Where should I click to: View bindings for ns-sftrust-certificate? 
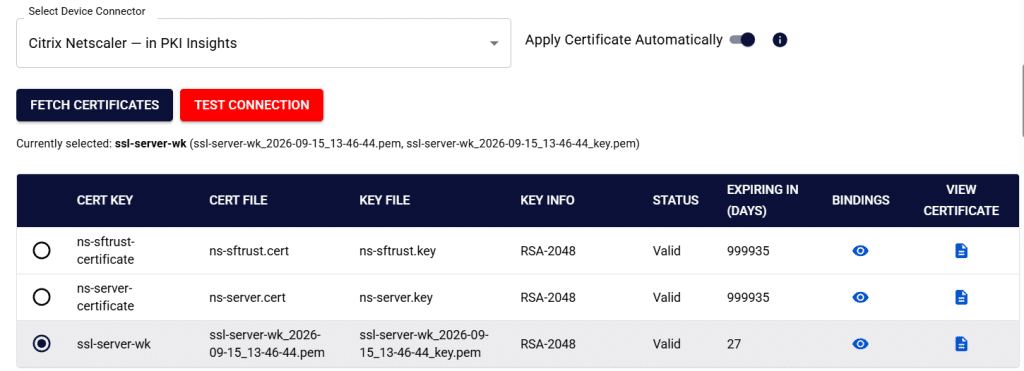tap(860, 251)
